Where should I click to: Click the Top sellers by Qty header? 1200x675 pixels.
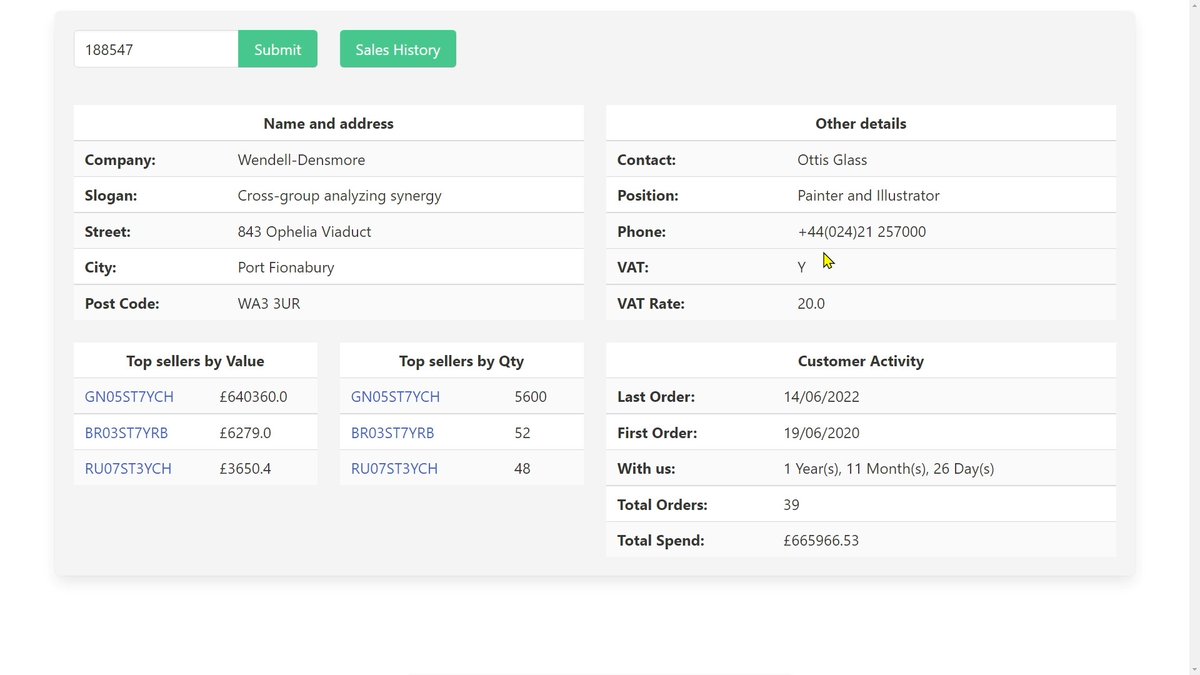(x=461, y=361)
